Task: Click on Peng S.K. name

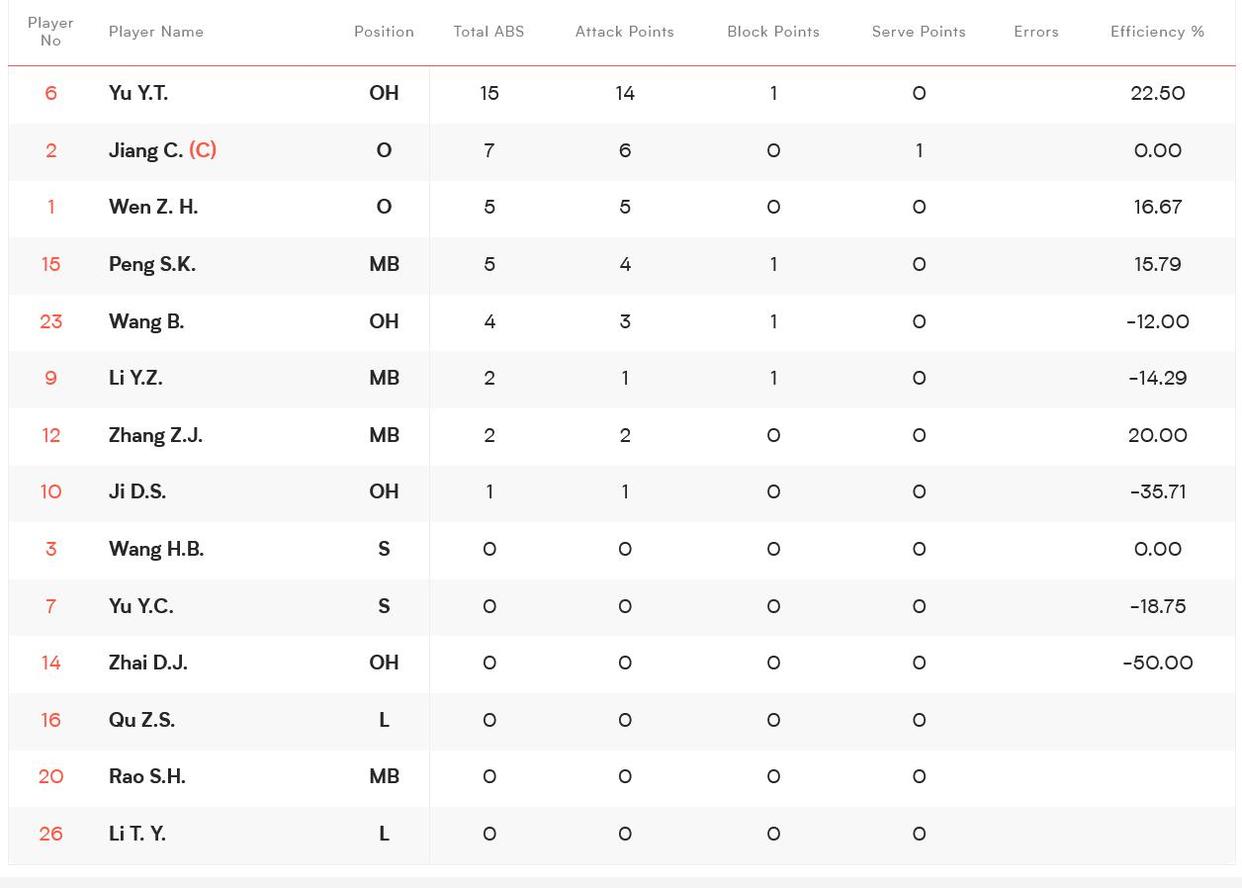Action: coord(152,264)
